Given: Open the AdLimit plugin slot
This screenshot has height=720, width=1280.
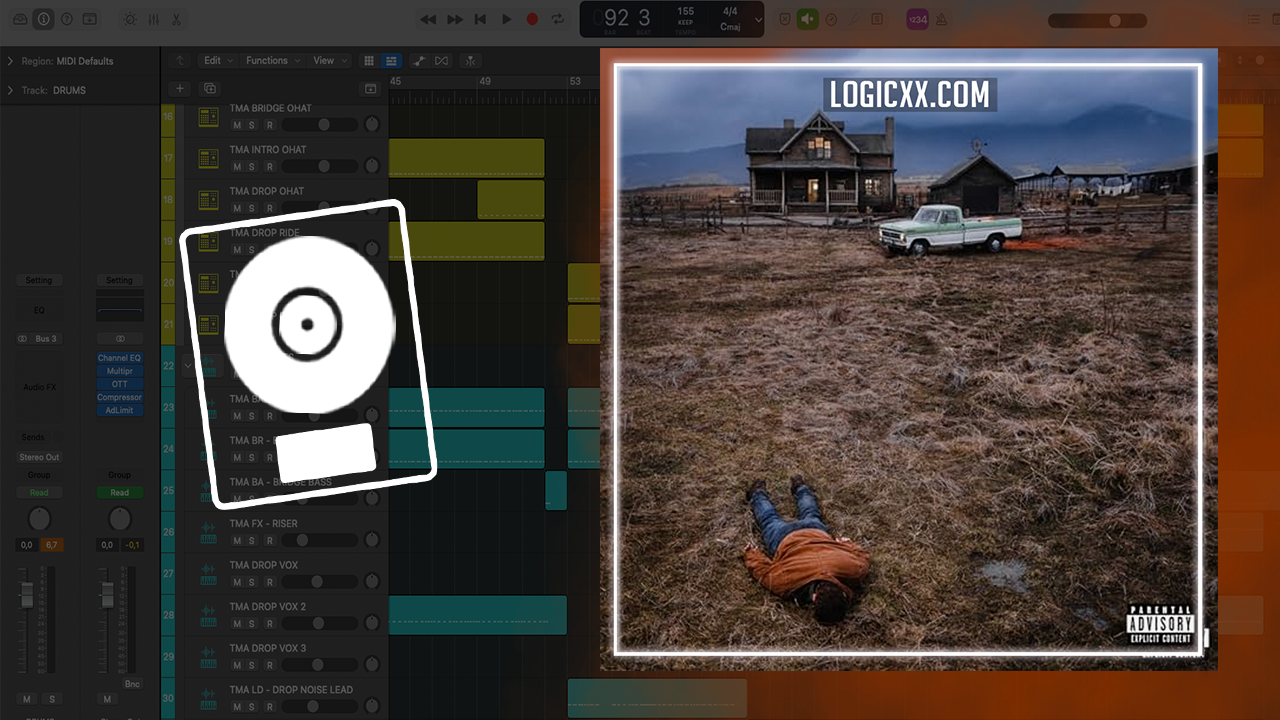Looking at the screenshot, I should click(119, 410).
